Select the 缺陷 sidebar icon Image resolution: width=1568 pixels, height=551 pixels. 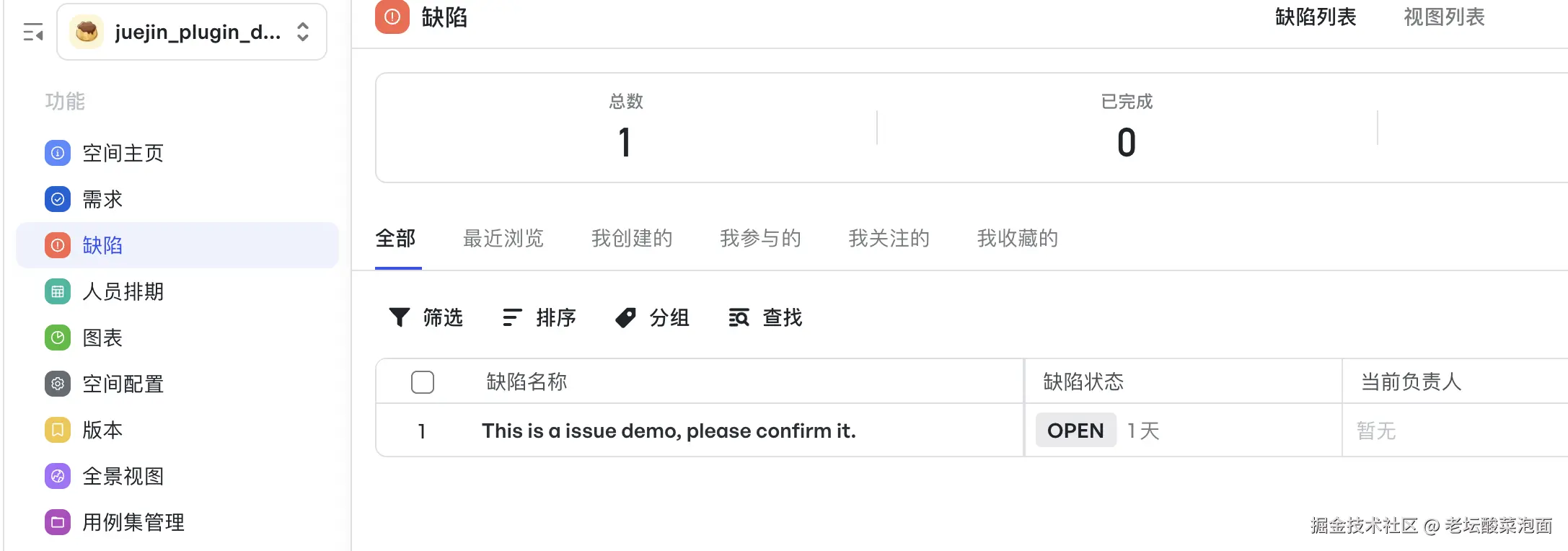(x=58, y=245)
